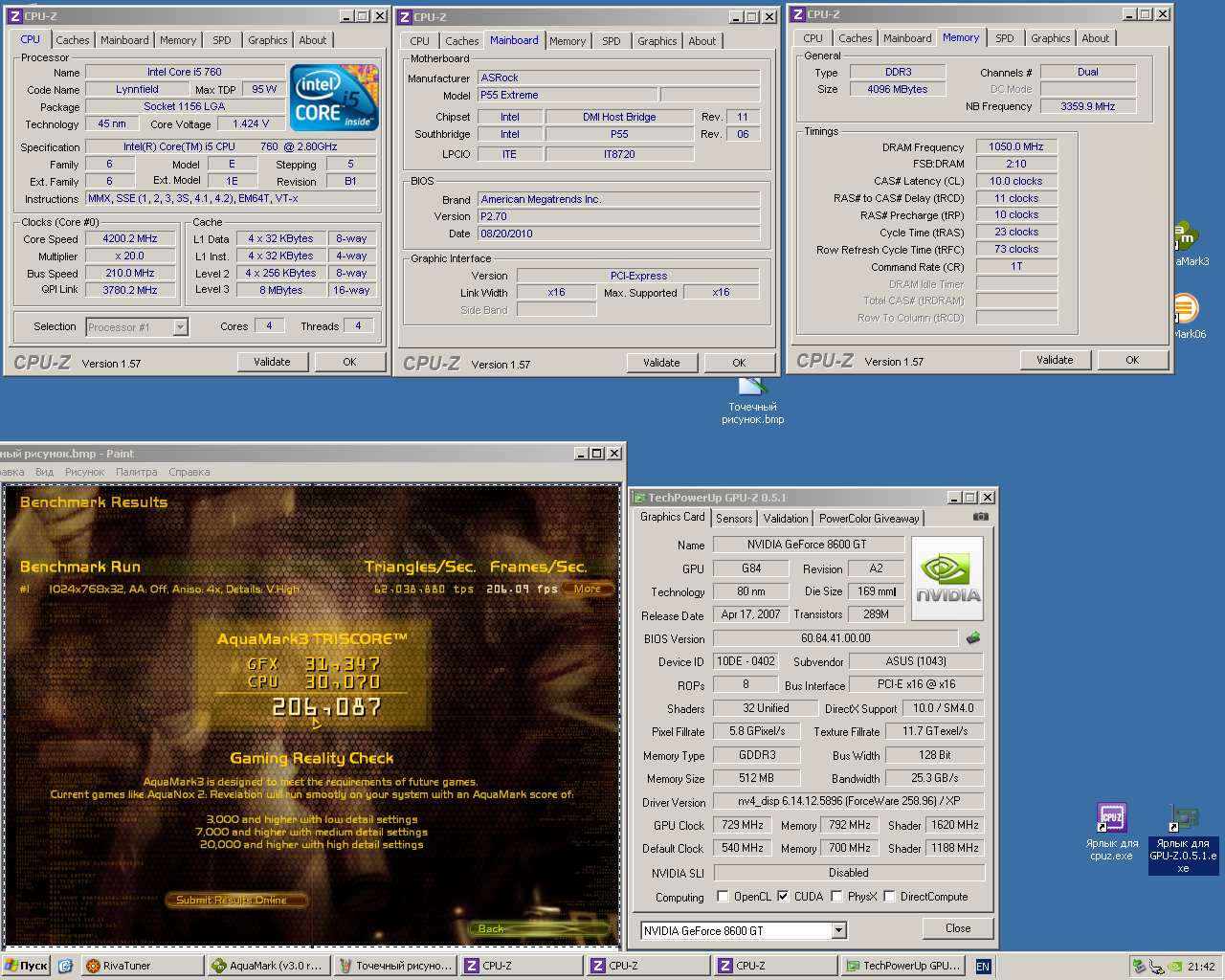The height and width of the screenshot is (980, 1225).
Task: Open the GPU-Z.0.5.1.exe desktop shortcut
Action: pos(1183,838)
